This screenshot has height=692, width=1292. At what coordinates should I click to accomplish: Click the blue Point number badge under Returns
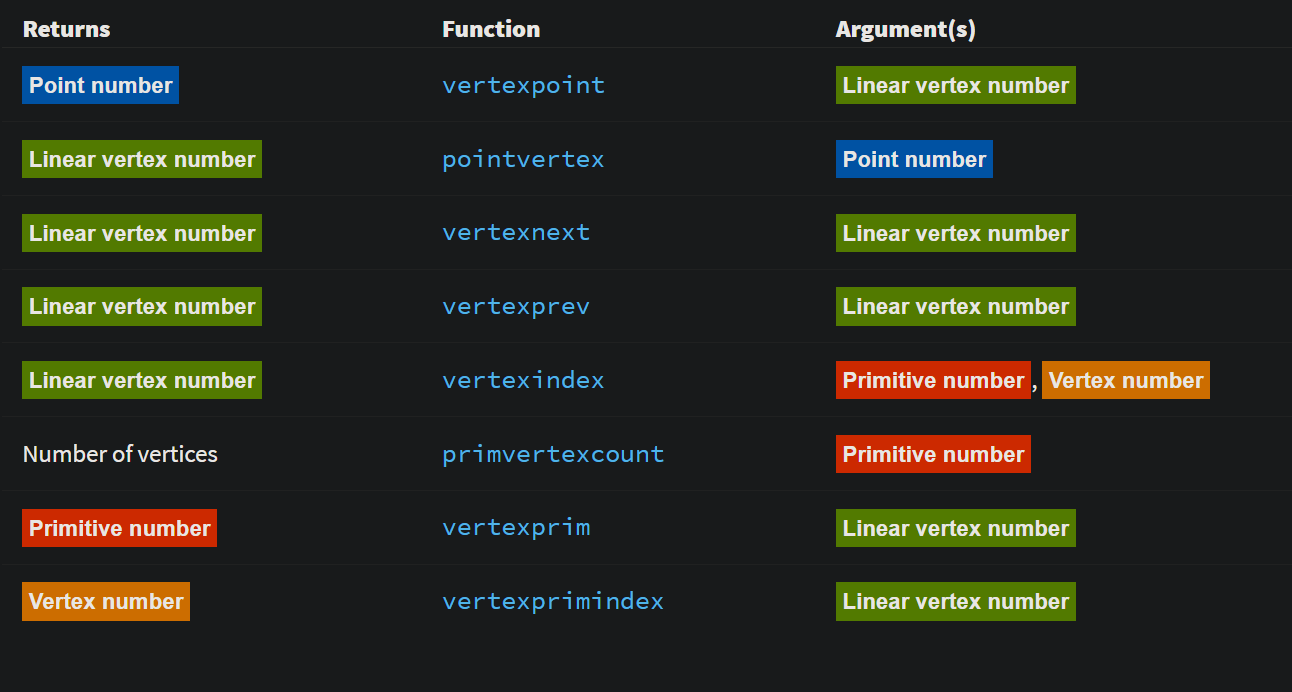100,86
